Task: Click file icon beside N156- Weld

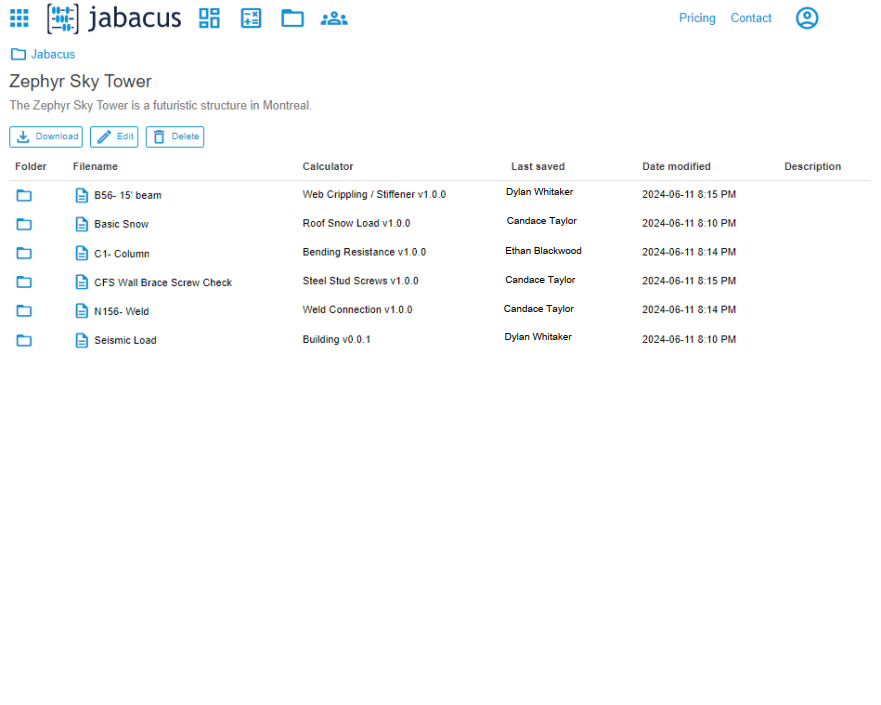Action: (x=82, y=311)
